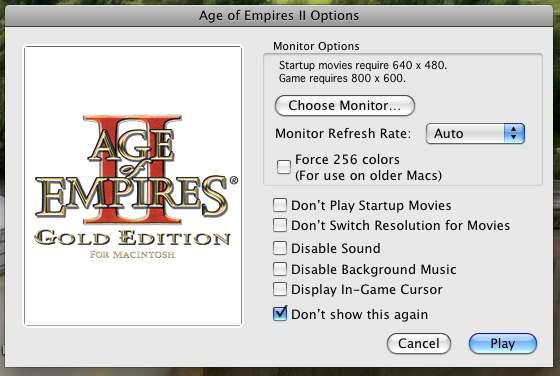Click the Monitor Options group label
Viewport: 560px width, 376px height.
pos(316,46)
